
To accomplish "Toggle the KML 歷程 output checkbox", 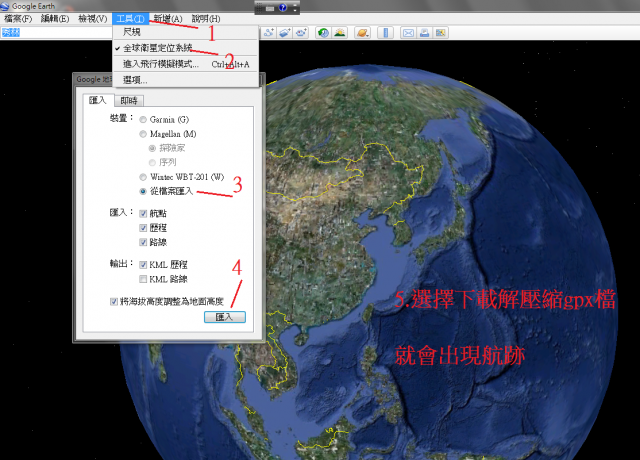I will 143,265.
